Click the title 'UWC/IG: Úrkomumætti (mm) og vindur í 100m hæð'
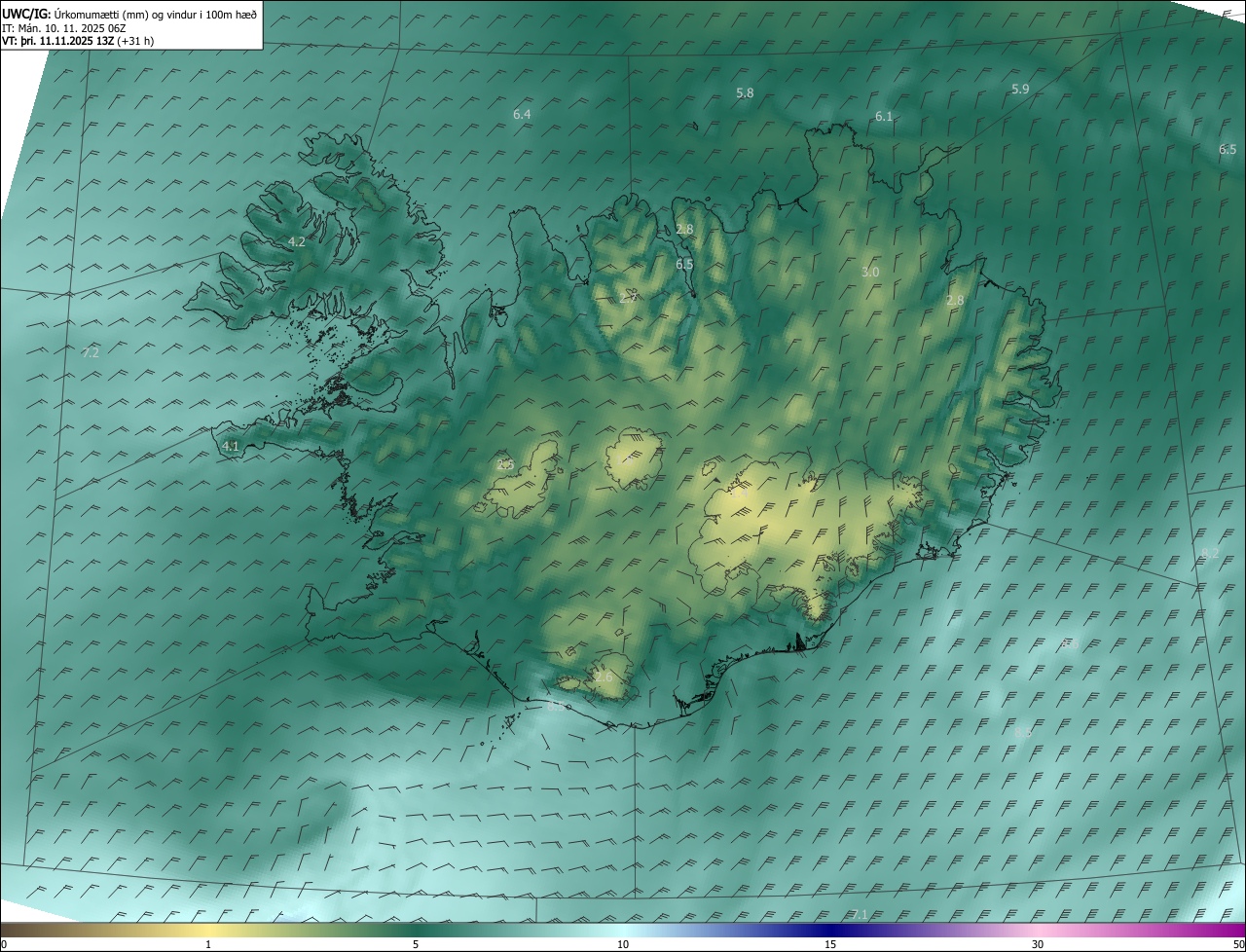 pos(128,14)
